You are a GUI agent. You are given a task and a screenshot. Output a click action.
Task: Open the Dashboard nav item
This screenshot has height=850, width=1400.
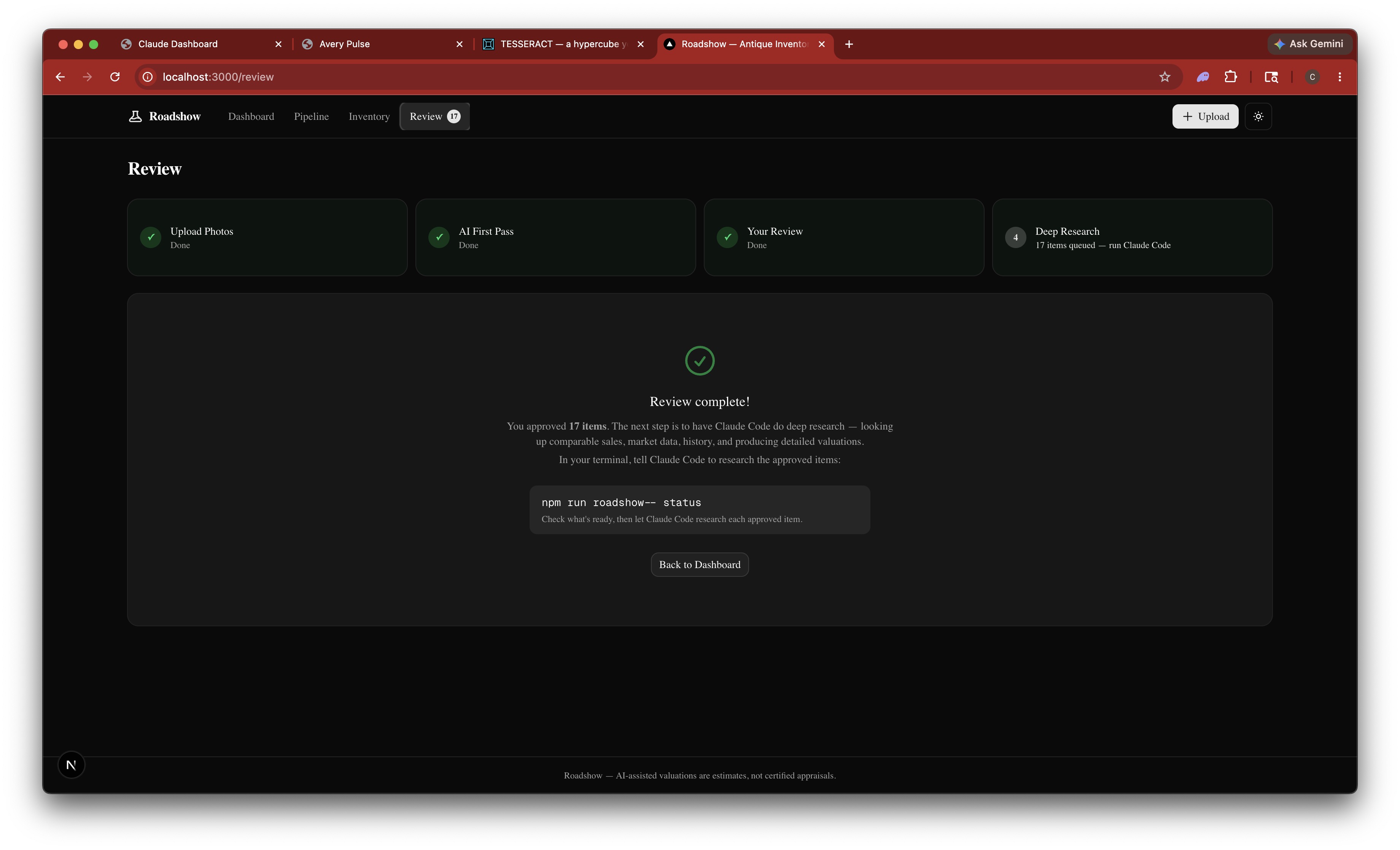click(x=251, y=116)
